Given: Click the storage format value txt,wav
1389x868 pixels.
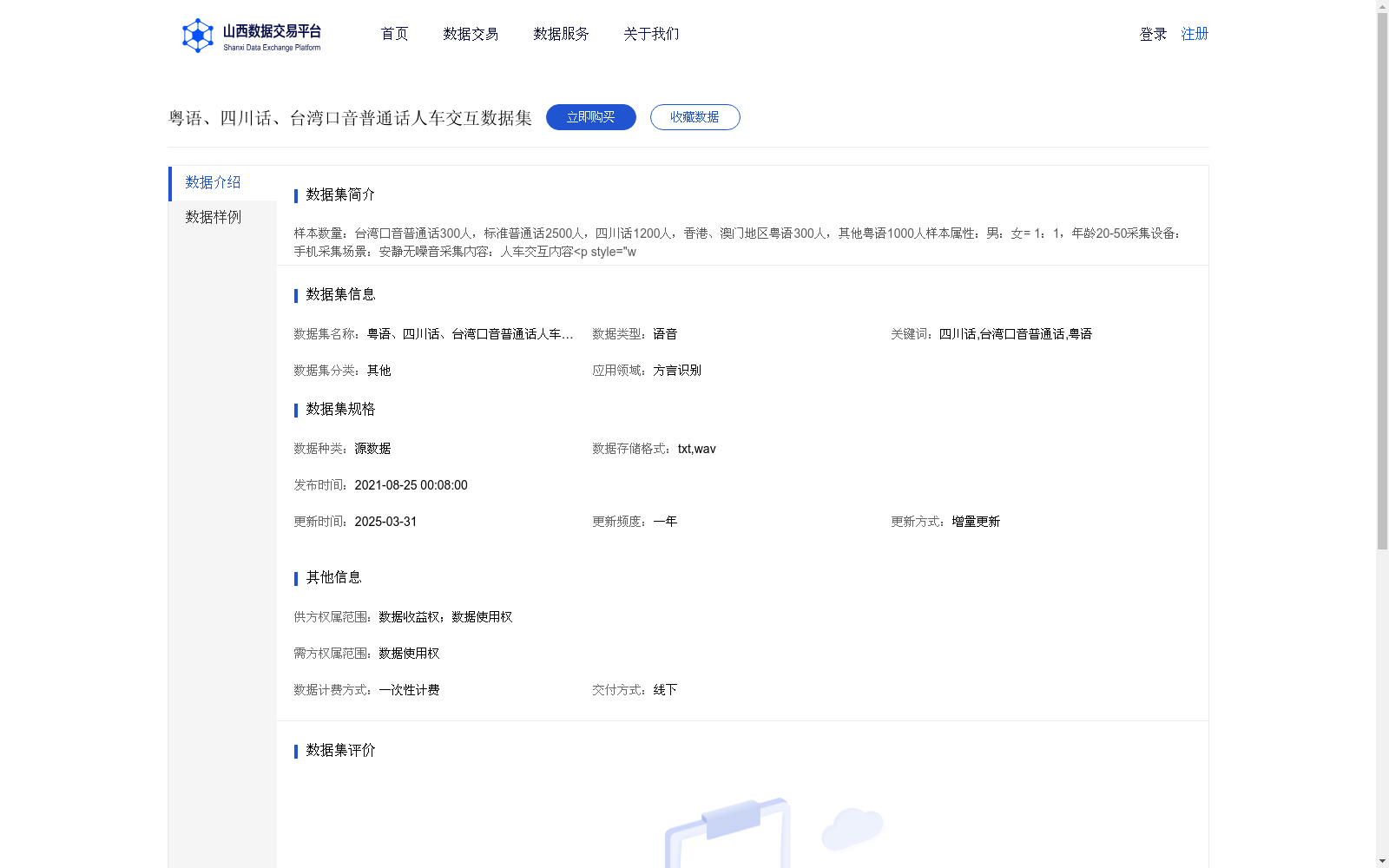Looking at the screenshot, I should [697, 449].
